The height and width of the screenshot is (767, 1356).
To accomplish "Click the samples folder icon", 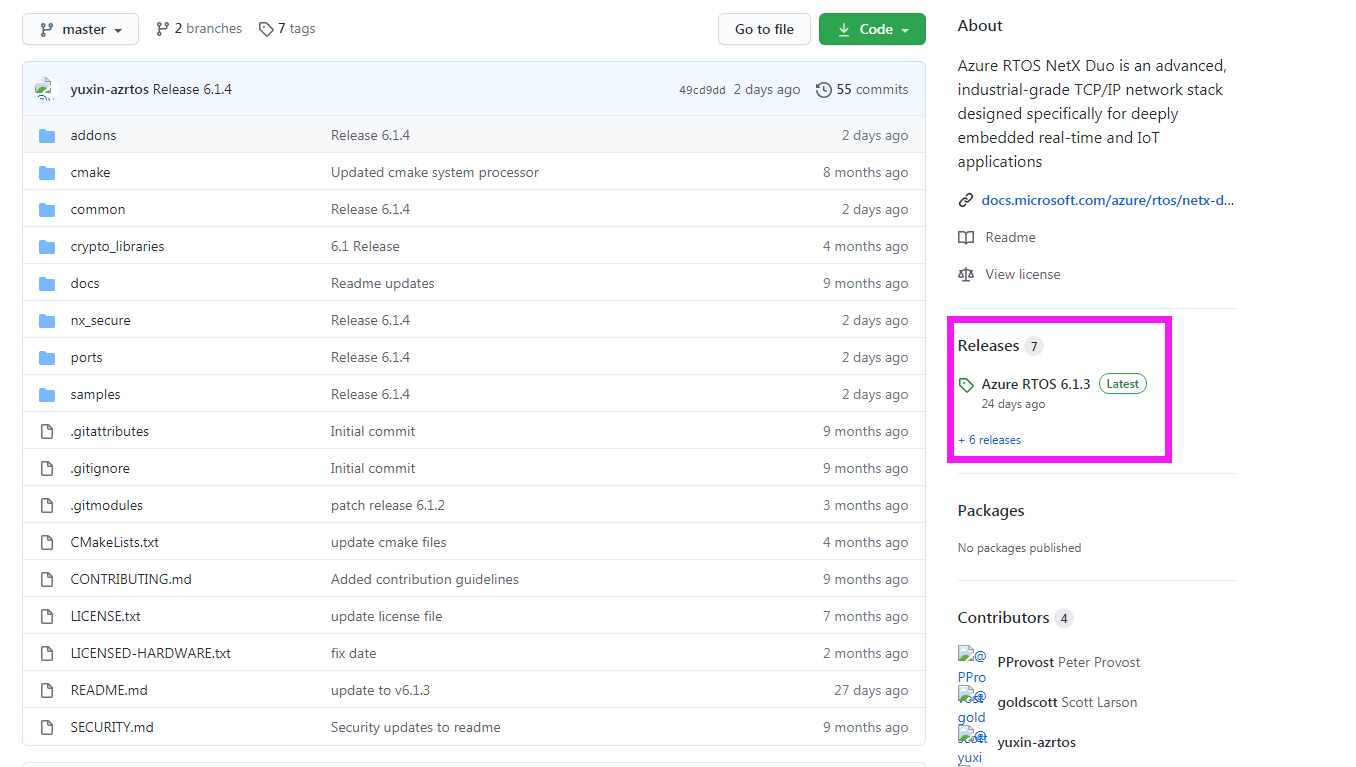I will (47, 394).
